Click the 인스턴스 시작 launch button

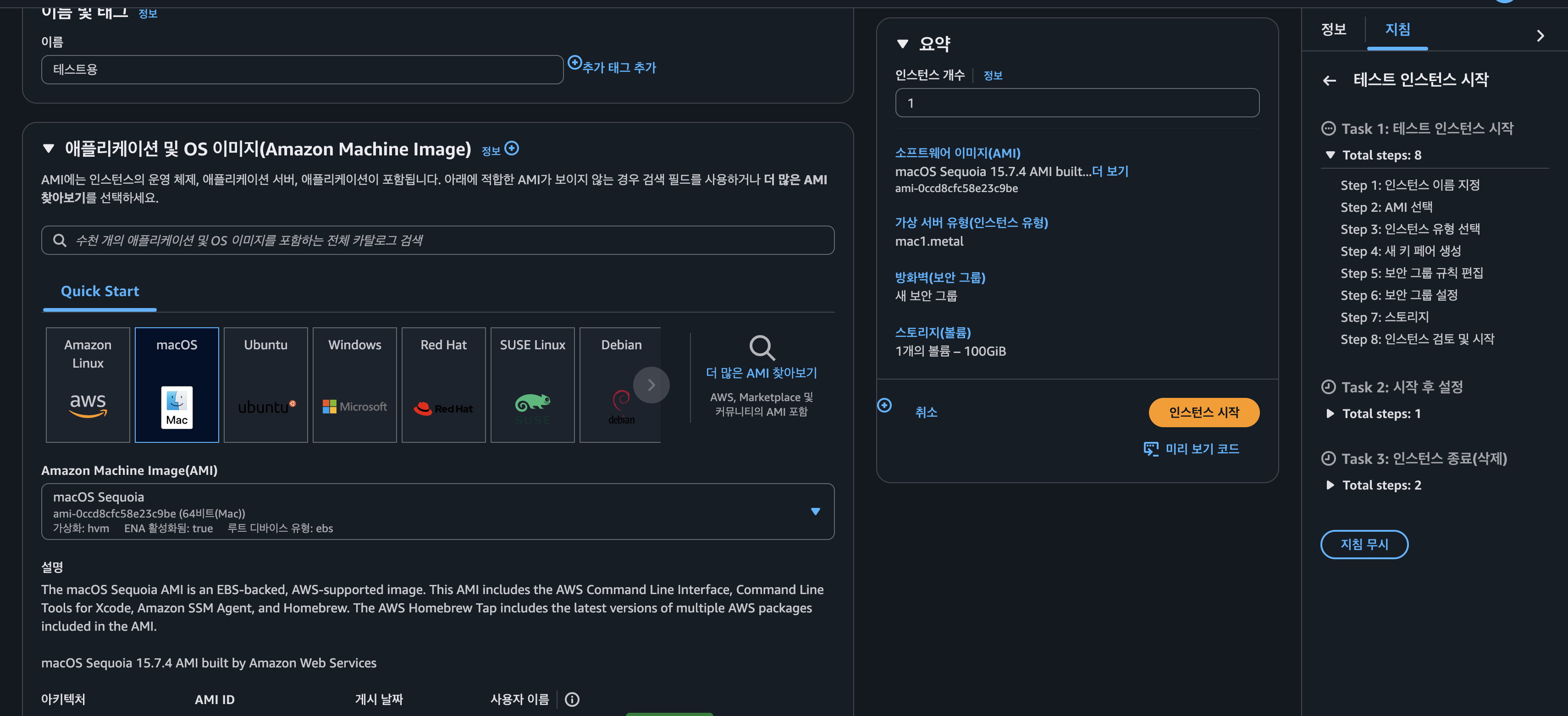coord(1204,413)
